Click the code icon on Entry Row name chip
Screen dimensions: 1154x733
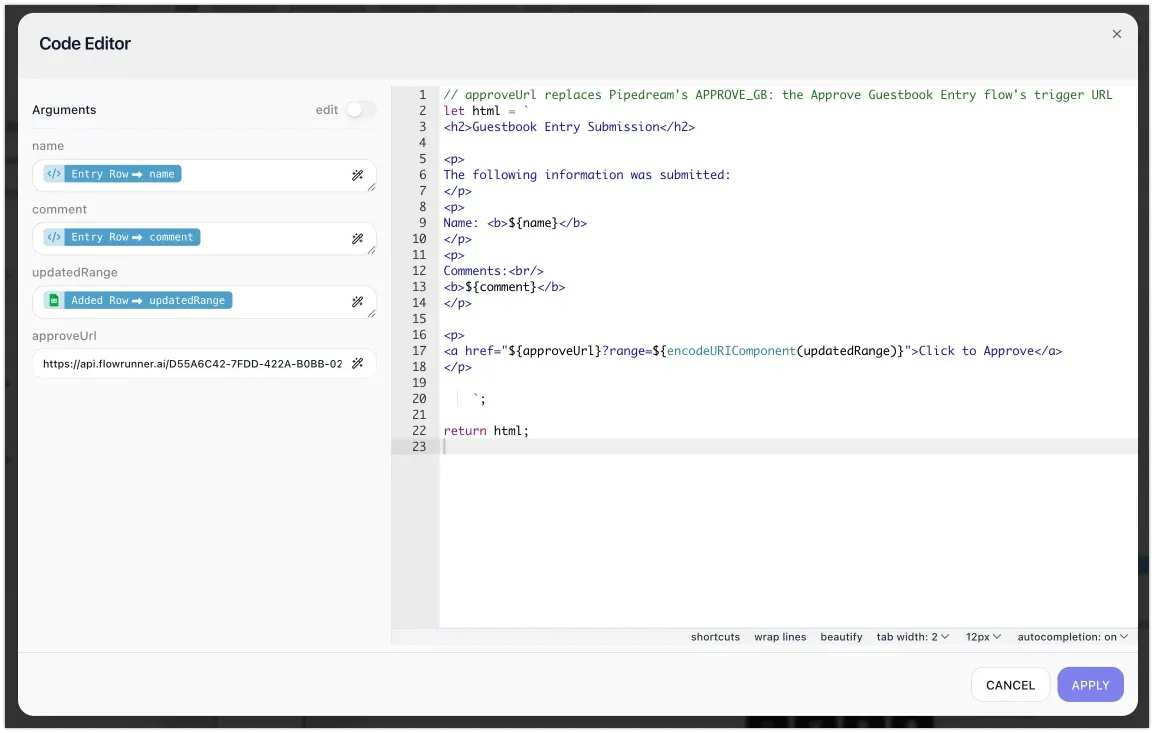54,174
